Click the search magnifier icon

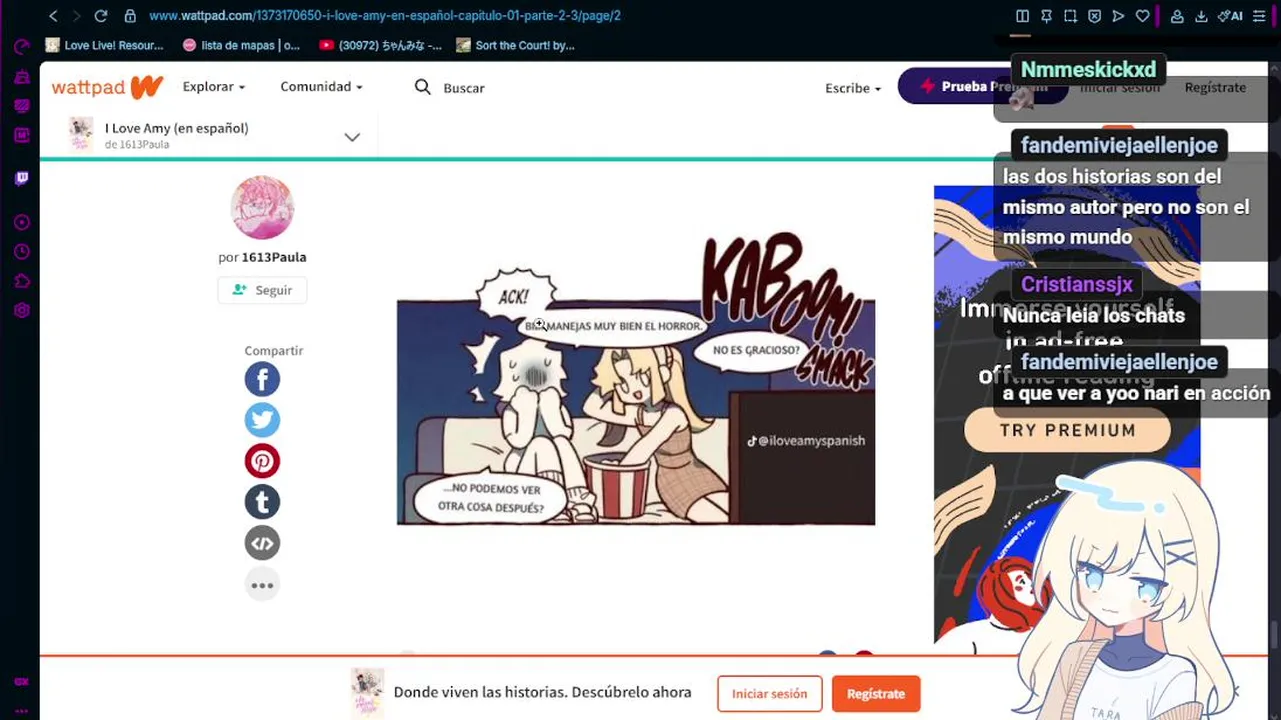coord(423,87)
